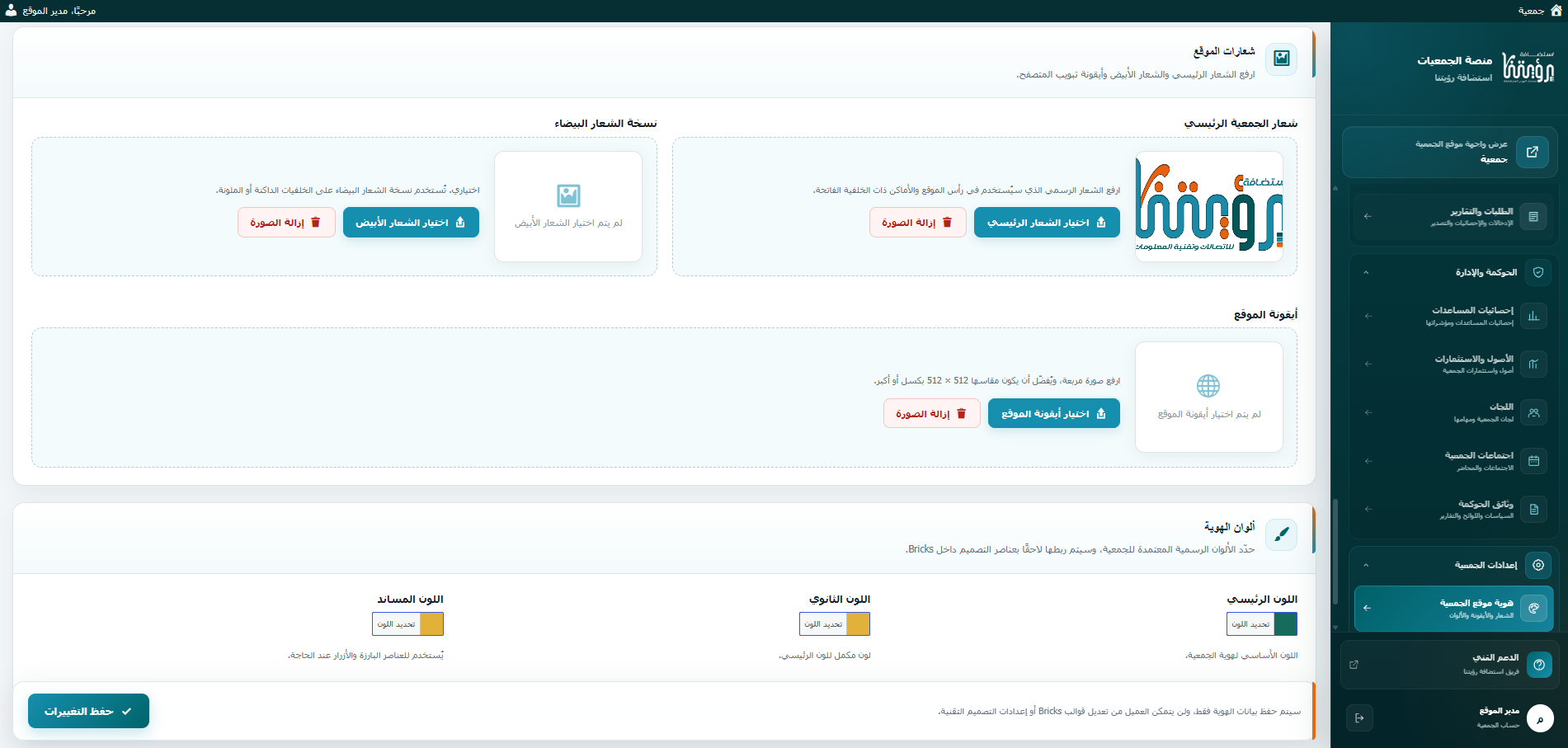Click حفظ التغييرات save button

tap(88, 711)
